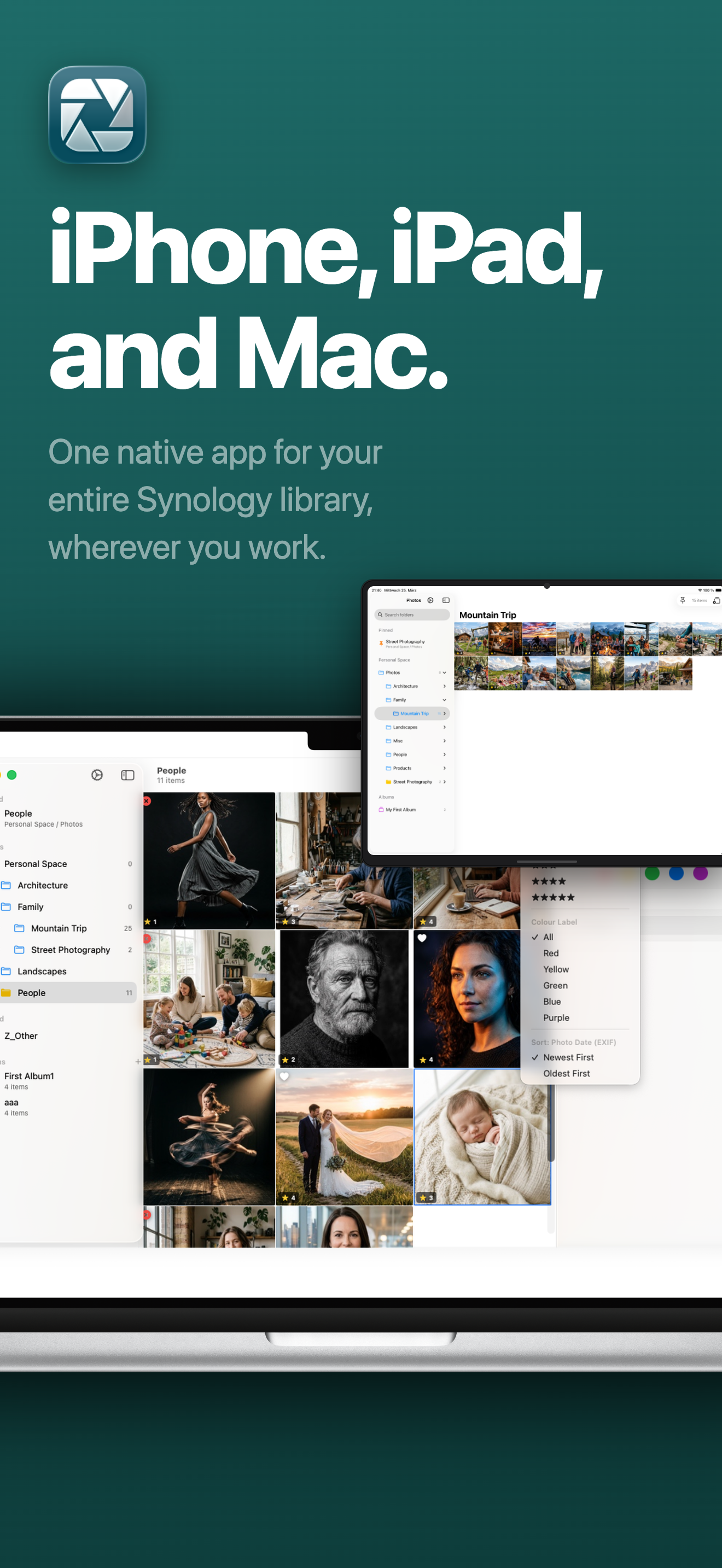This screenshot has width=722, height=1568.
Task: Open the craftsman workshop photo
Action: click(x=344, y=861)
